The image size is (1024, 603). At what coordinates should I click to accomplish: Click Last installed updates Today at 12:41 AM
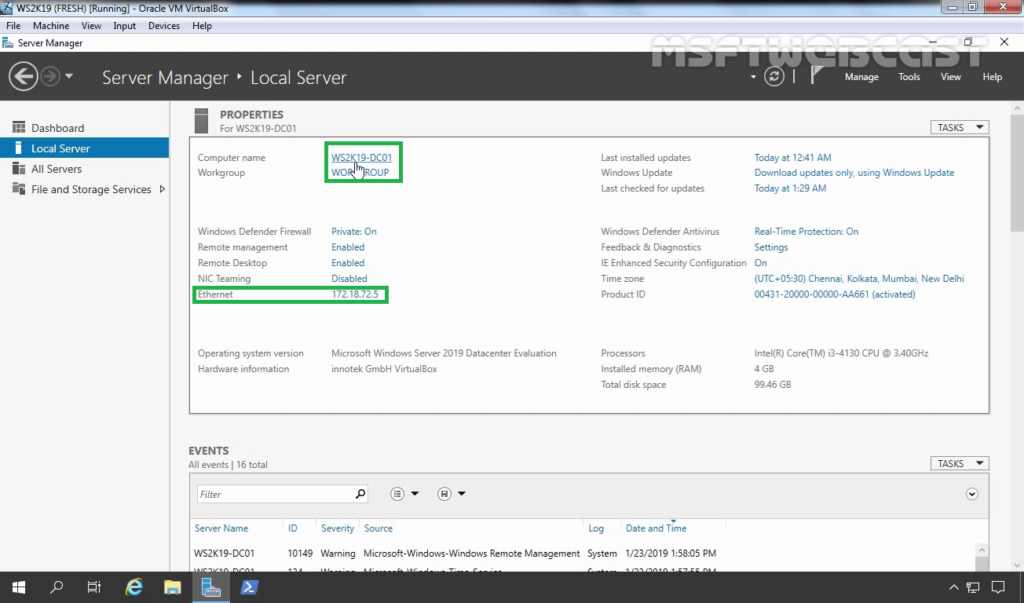pos(792,157)
